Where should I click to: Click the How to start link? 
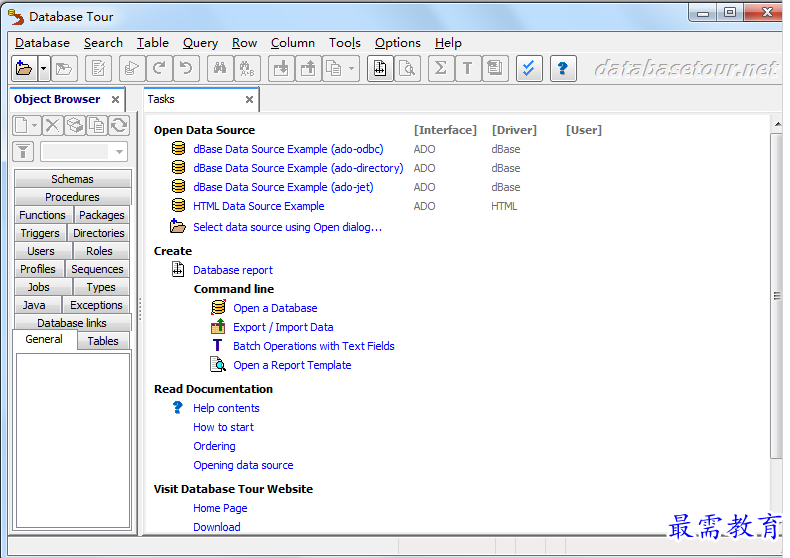click(x=224, y=427)
